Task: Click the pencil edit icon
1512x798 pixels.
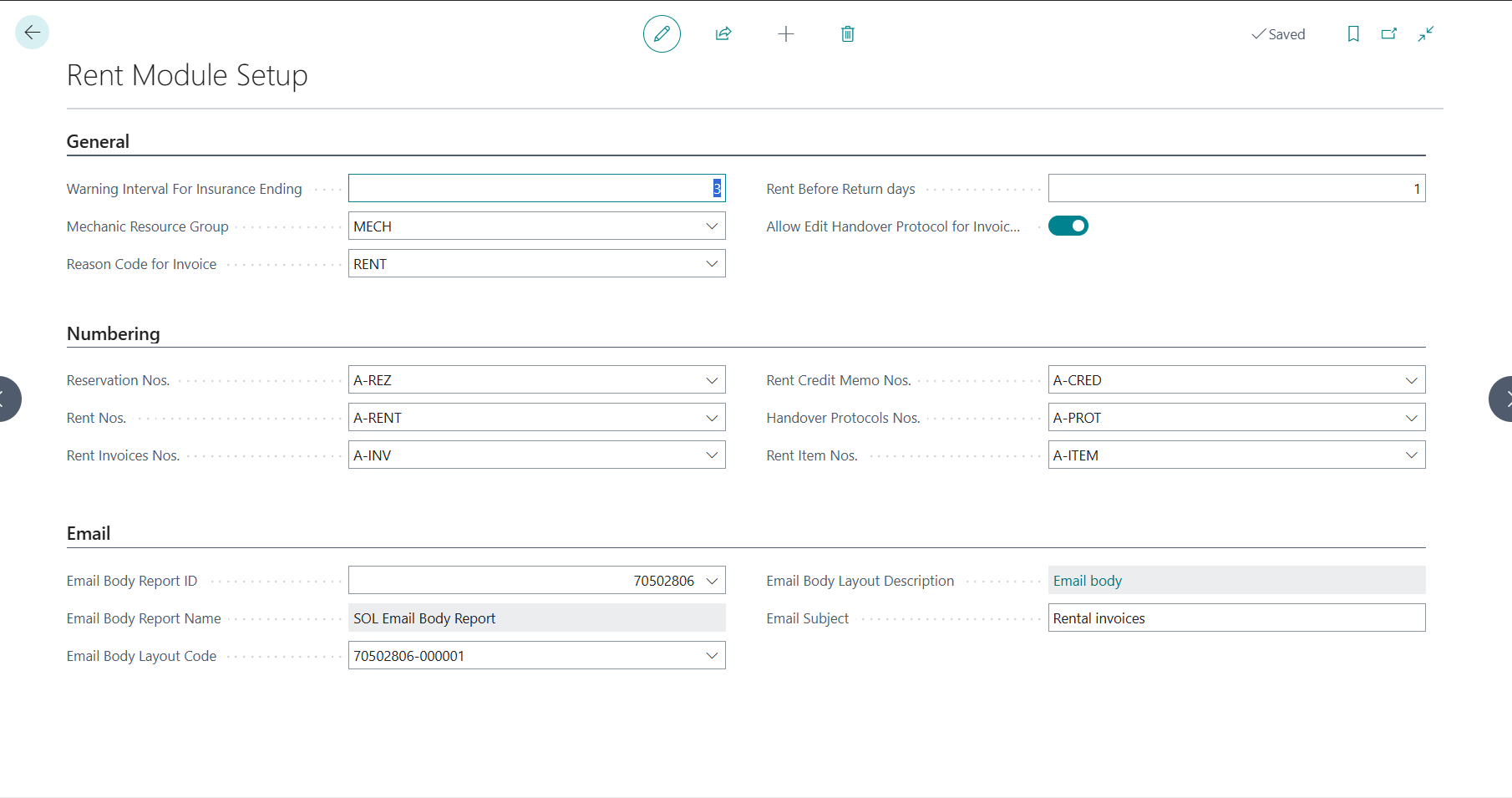Action: [662, 34]
